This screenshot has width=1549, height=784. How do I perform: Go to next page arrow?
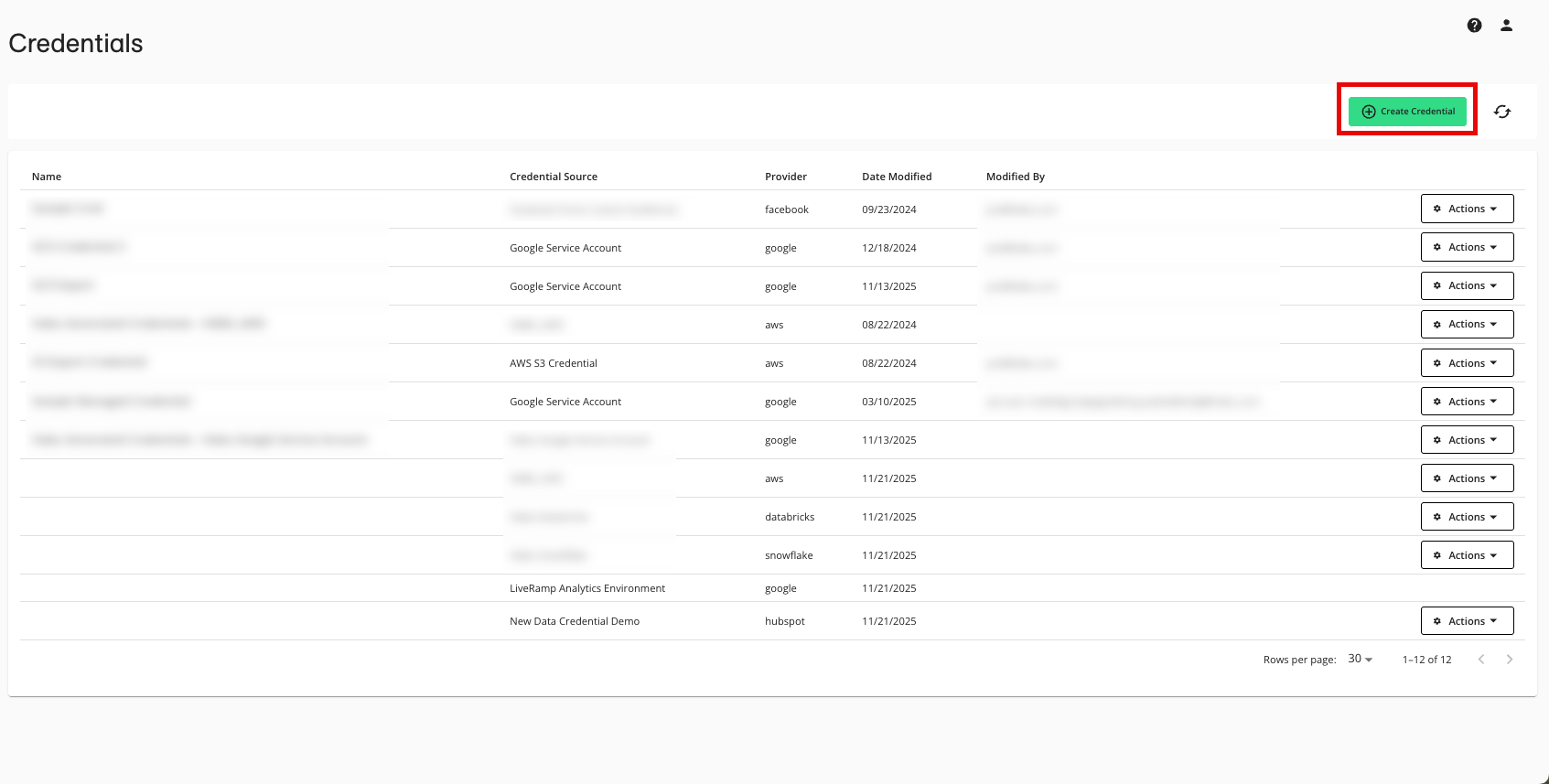(x=1510, y=660)
